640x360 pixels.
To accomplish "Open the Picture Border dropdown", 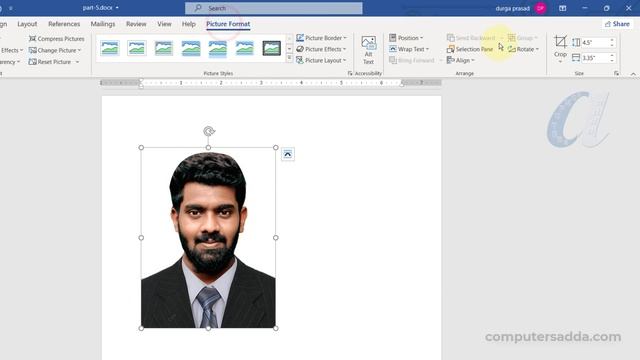I will pos(321,38).
